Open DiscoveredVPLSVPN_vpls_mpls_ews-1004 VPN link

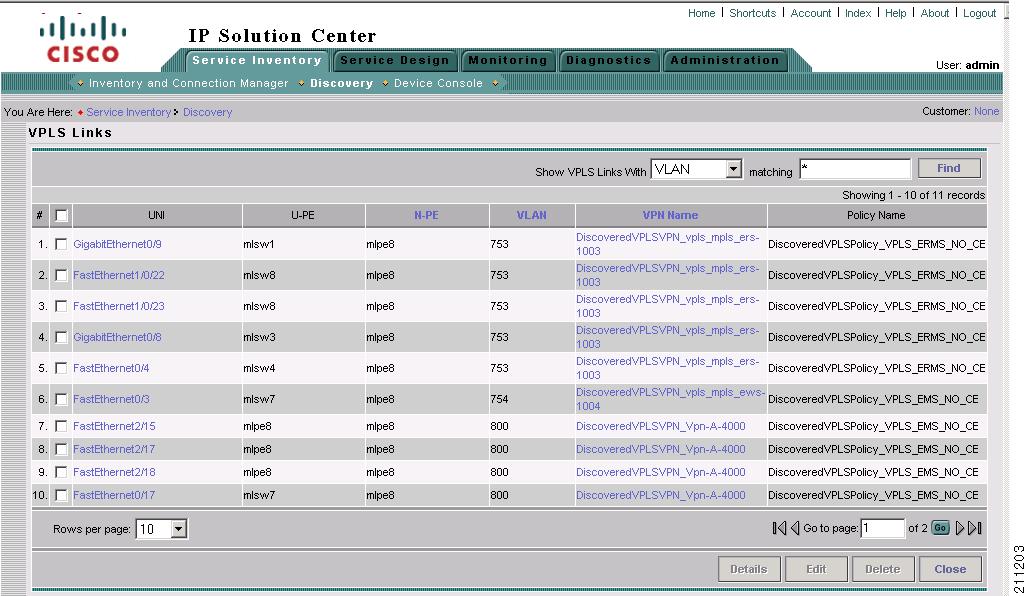click(x=670, y=399)
